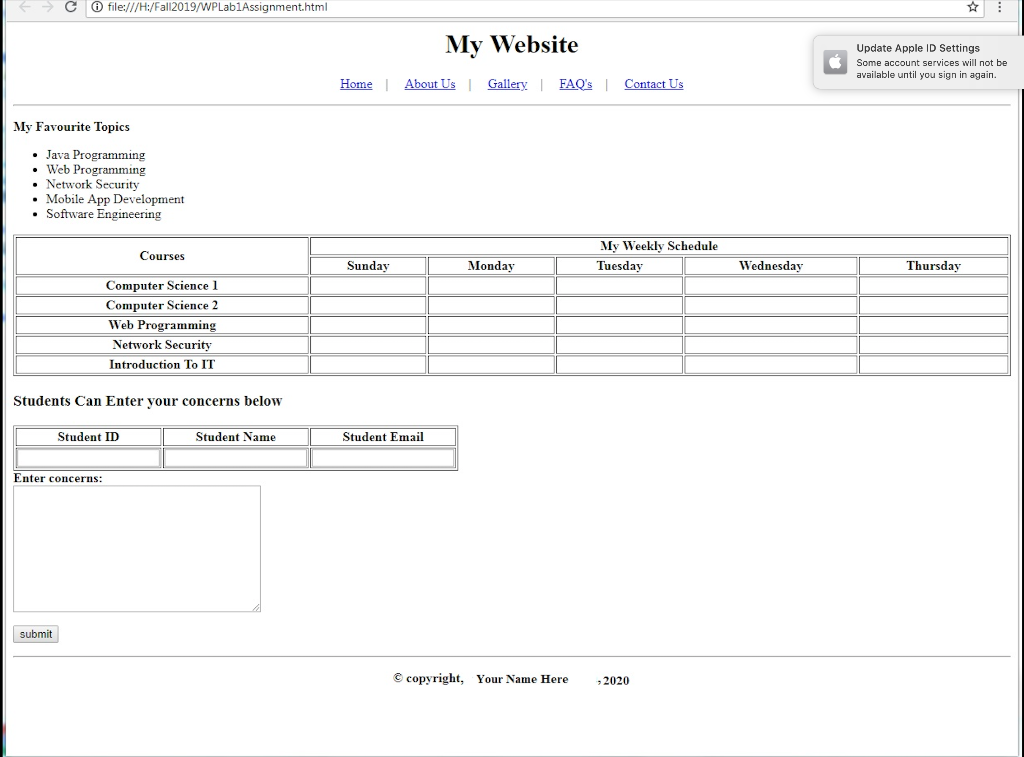Screen dimensions: 1024x757
Task: Click the Courses table header
Action: (x=162, y=256)
